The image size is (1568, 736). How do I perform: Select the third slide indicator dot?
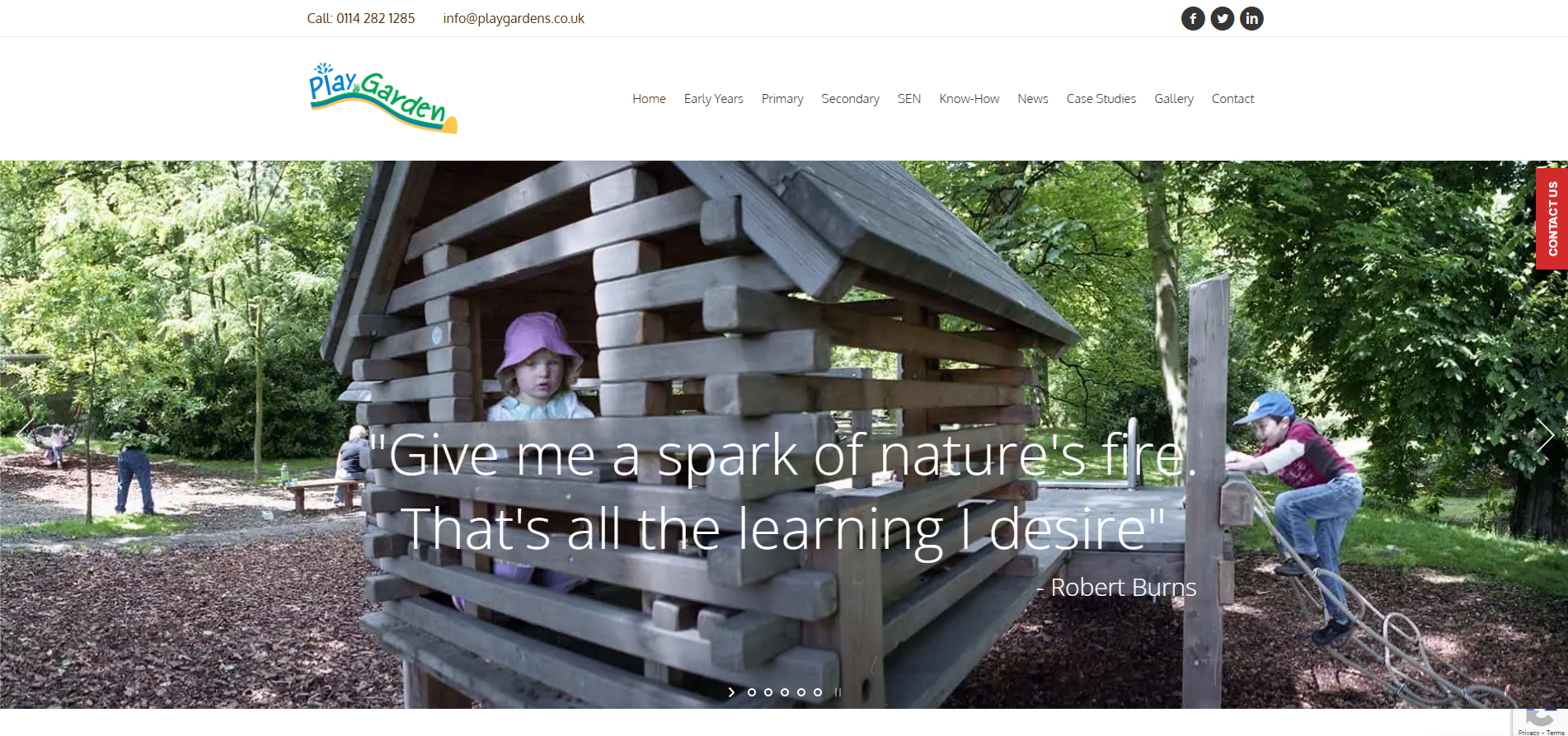tap(785, 692)
